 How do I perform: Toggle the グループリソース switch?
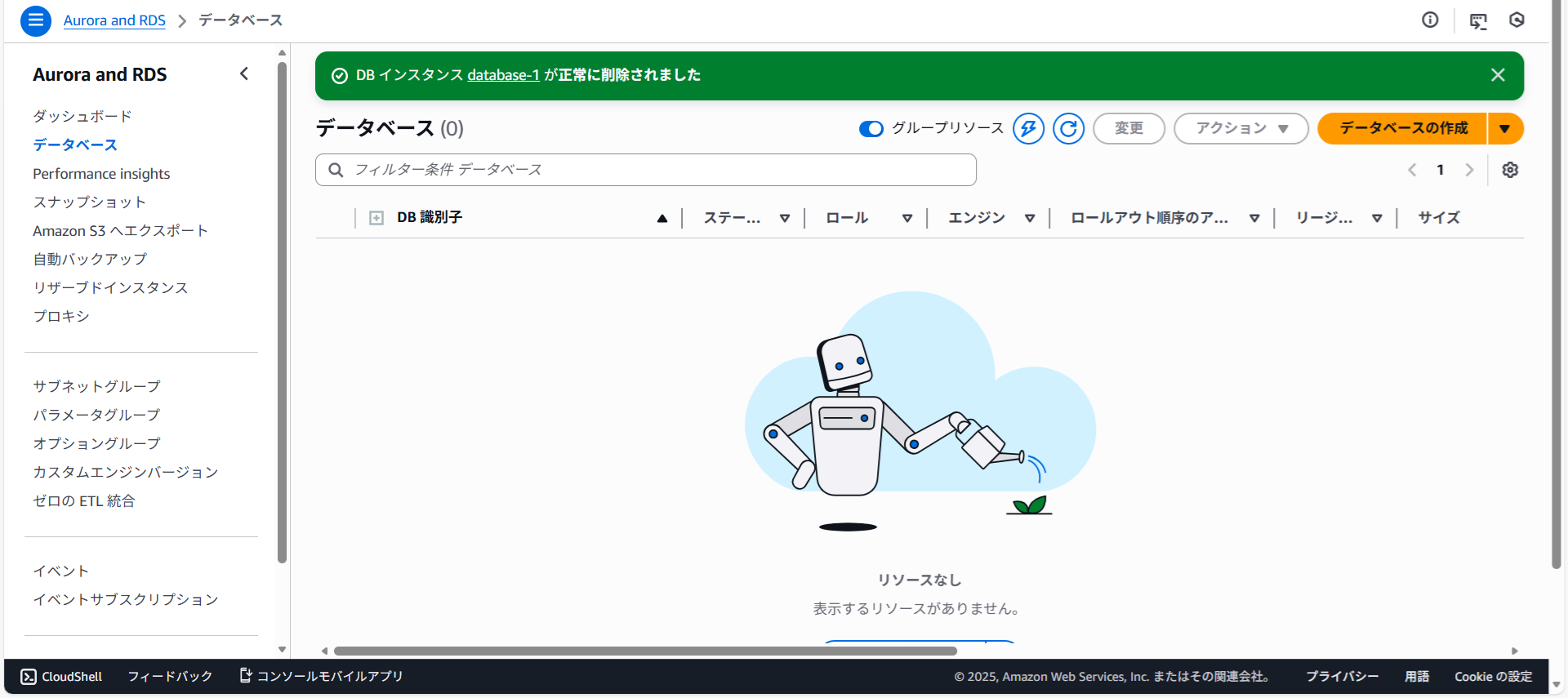click(871, 129)
